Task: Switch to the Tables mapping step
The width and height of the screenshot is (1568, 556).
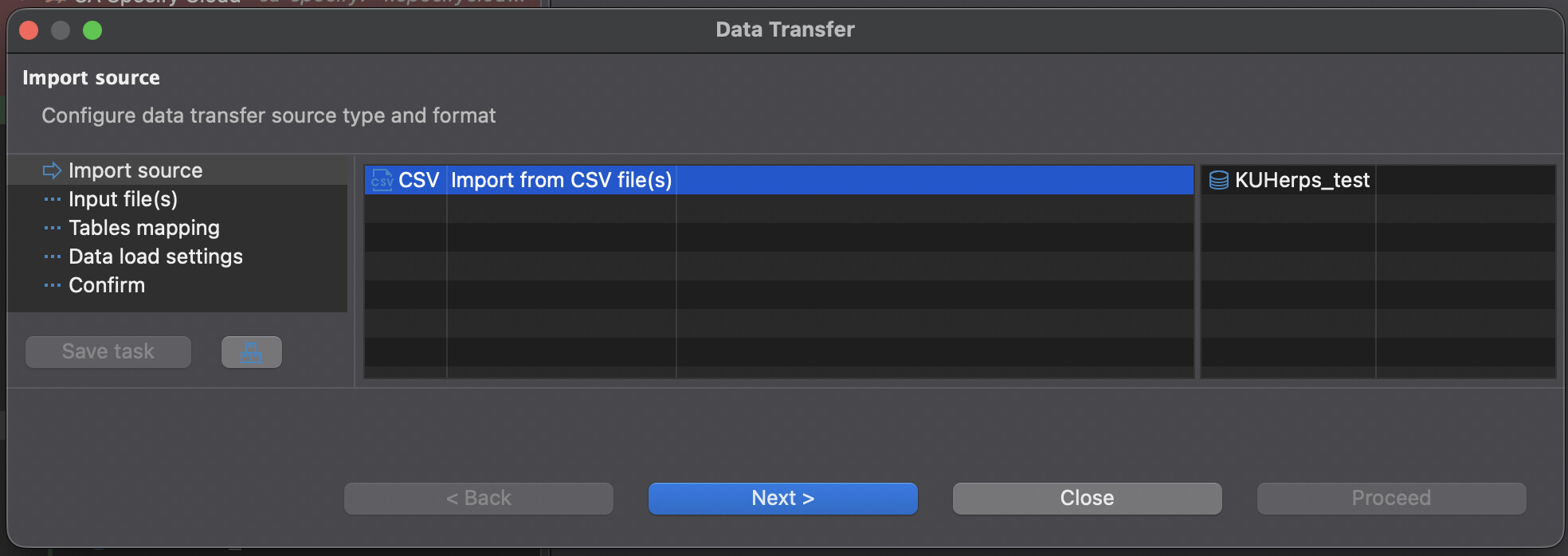Action: [x=143, y=228]
